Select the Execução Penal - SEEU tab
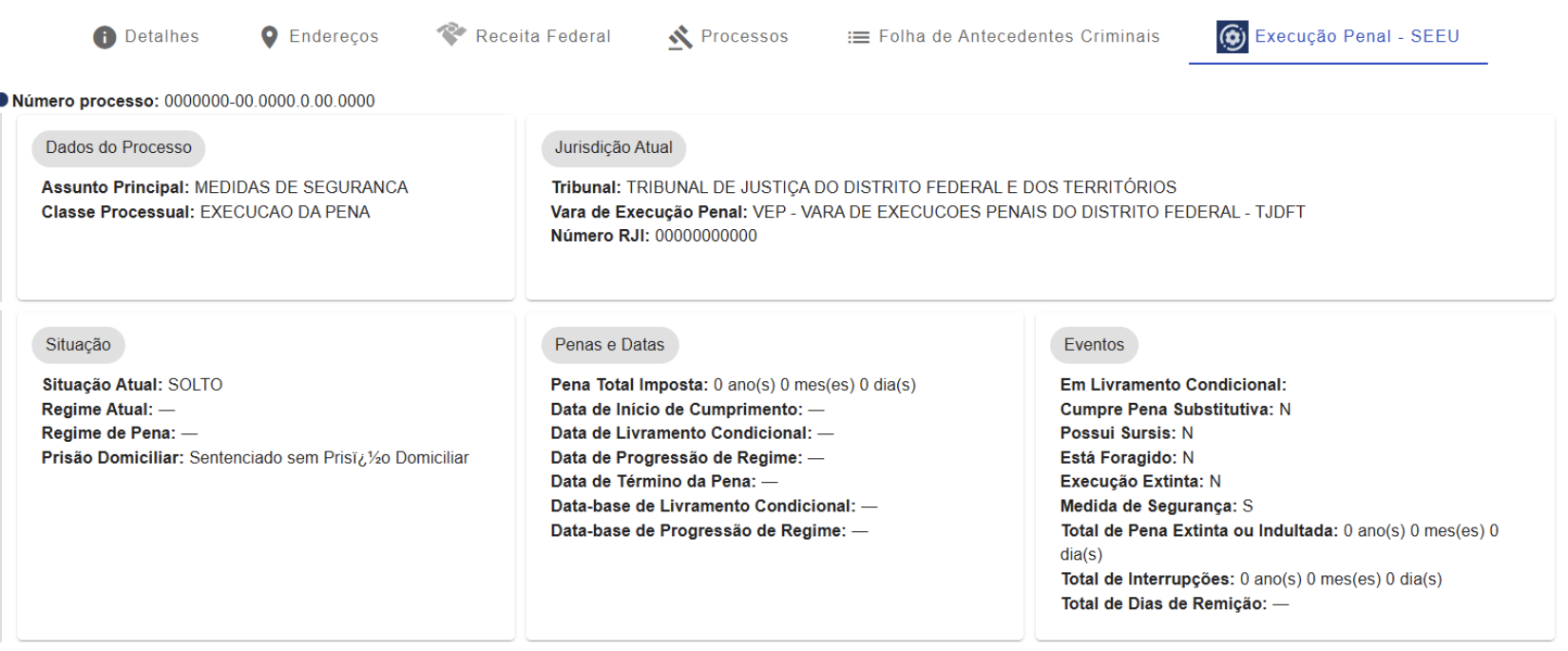The width and height of the screenshot is (1568, 651). coord(1356,37)
